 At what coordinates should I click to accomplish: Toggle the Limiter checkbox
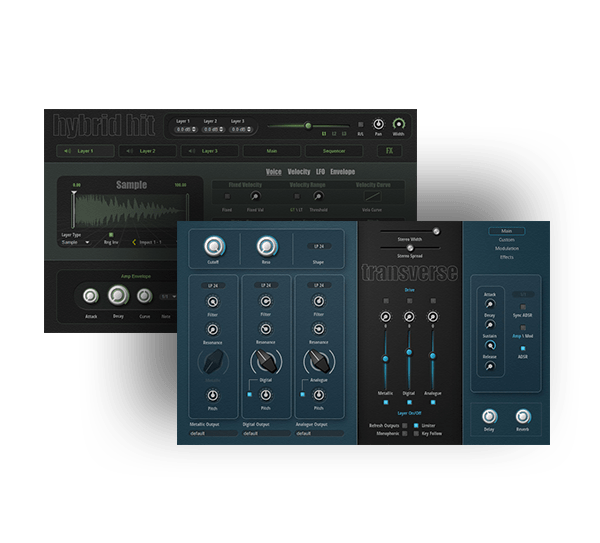tap(415, 425)
